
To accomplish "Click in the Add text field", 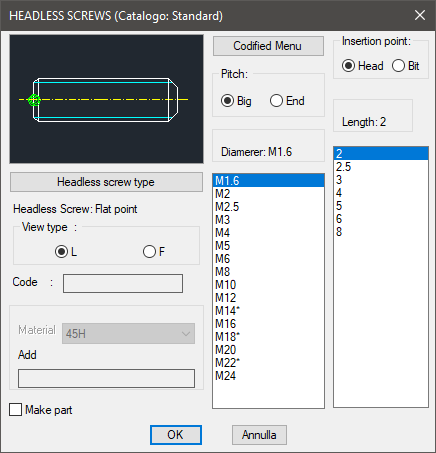I will click(106, 378).
